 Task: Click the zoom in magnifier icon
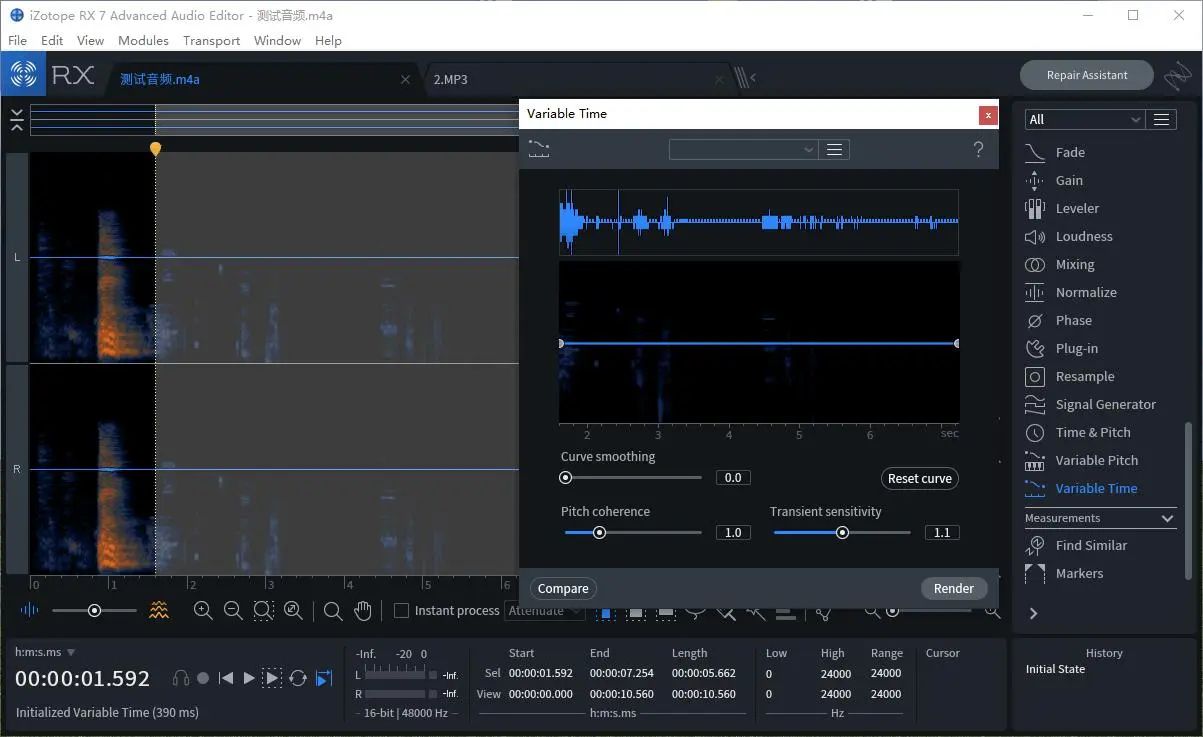[203, 610]
